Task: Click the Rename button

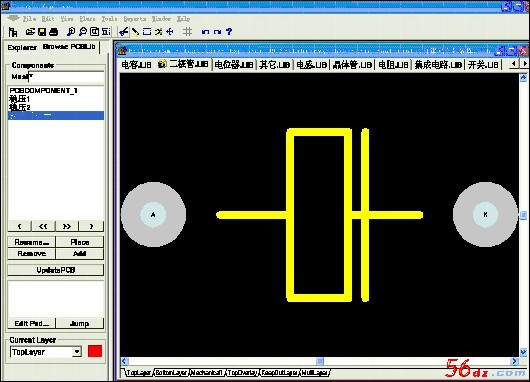Action: tap(32, 242)
